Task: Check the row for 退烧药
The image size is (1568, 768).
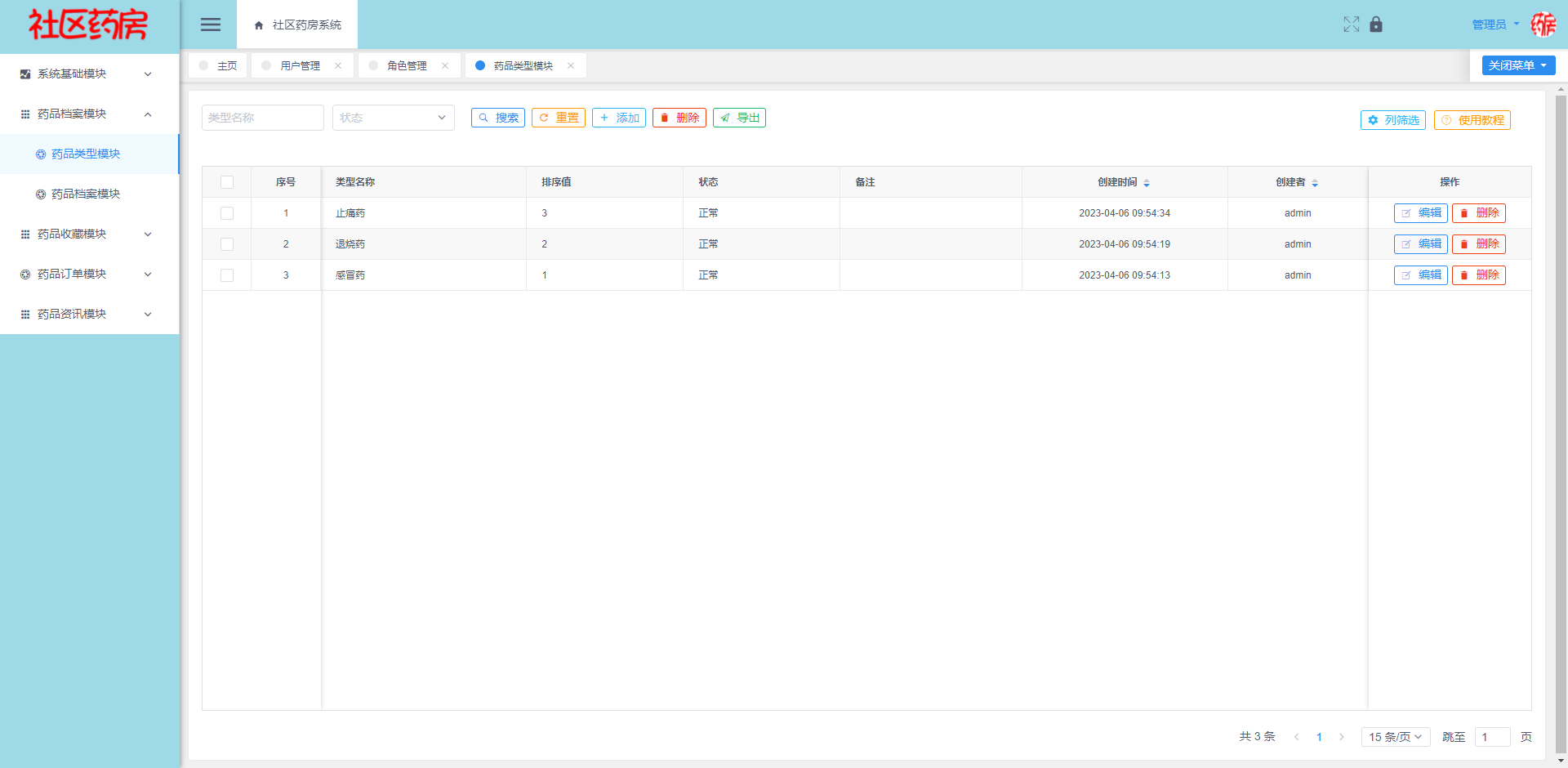Action: [x=227, y=244]
